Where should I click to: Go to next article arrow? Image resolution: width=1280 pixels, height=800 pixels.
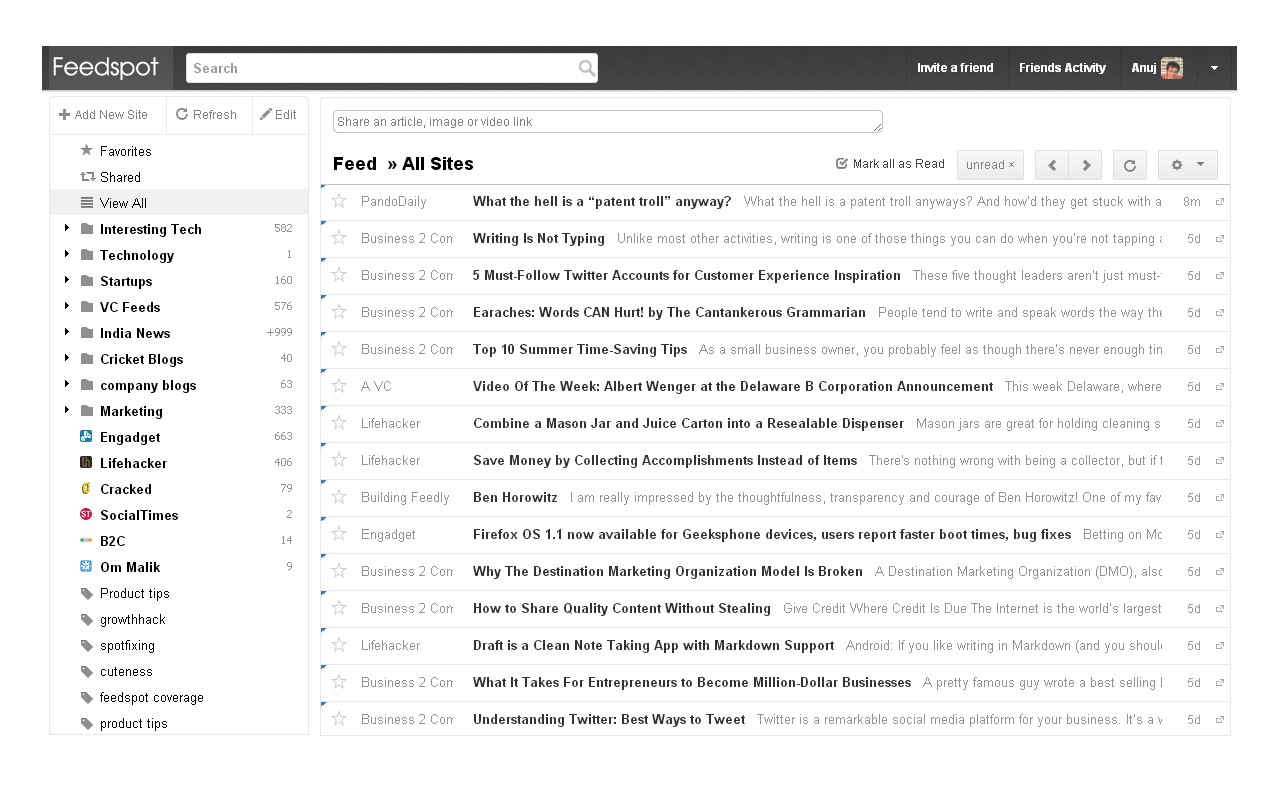[x=1085, y=165]
